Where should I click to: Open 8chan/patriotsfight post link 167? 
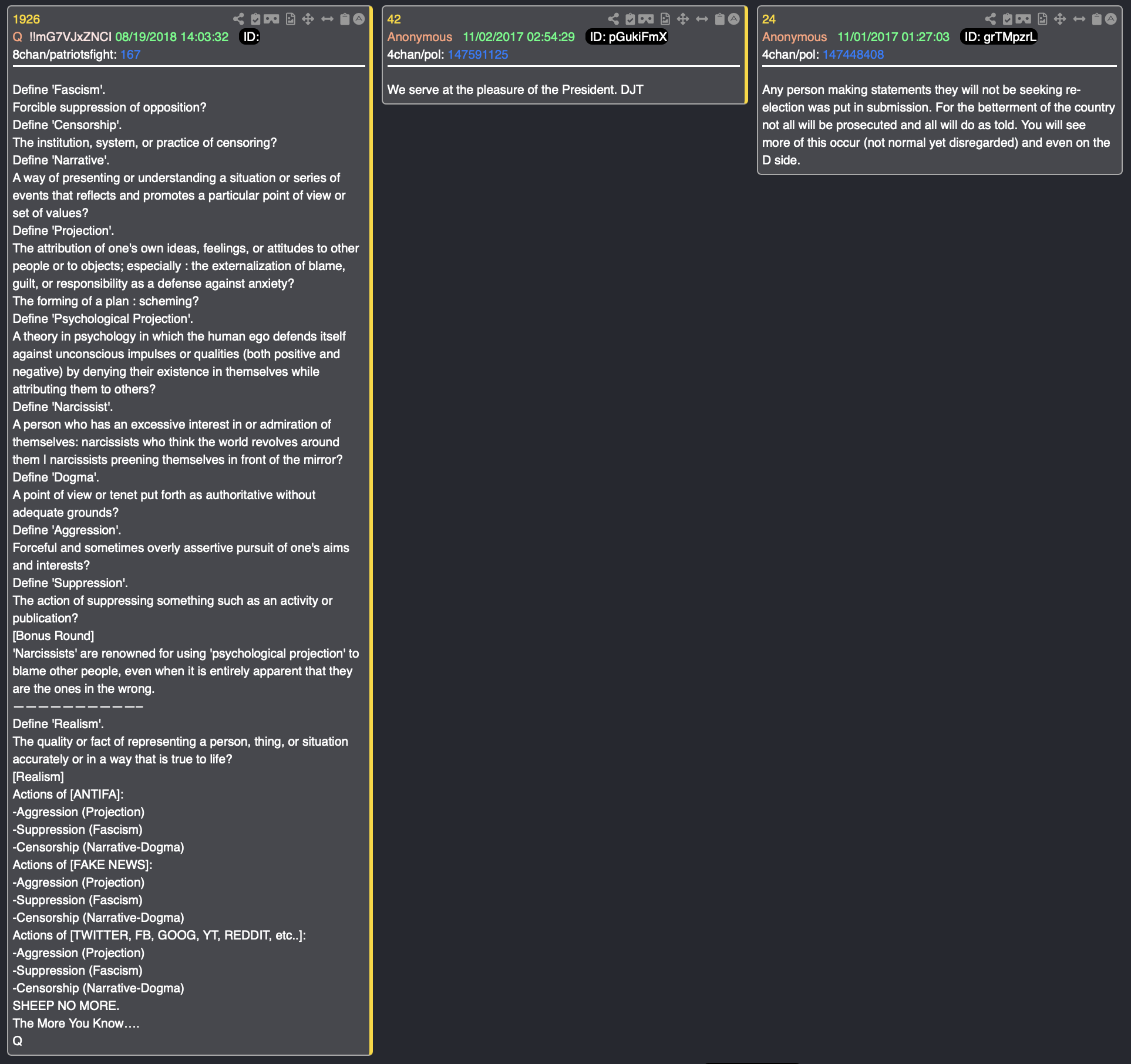(130, 55)
